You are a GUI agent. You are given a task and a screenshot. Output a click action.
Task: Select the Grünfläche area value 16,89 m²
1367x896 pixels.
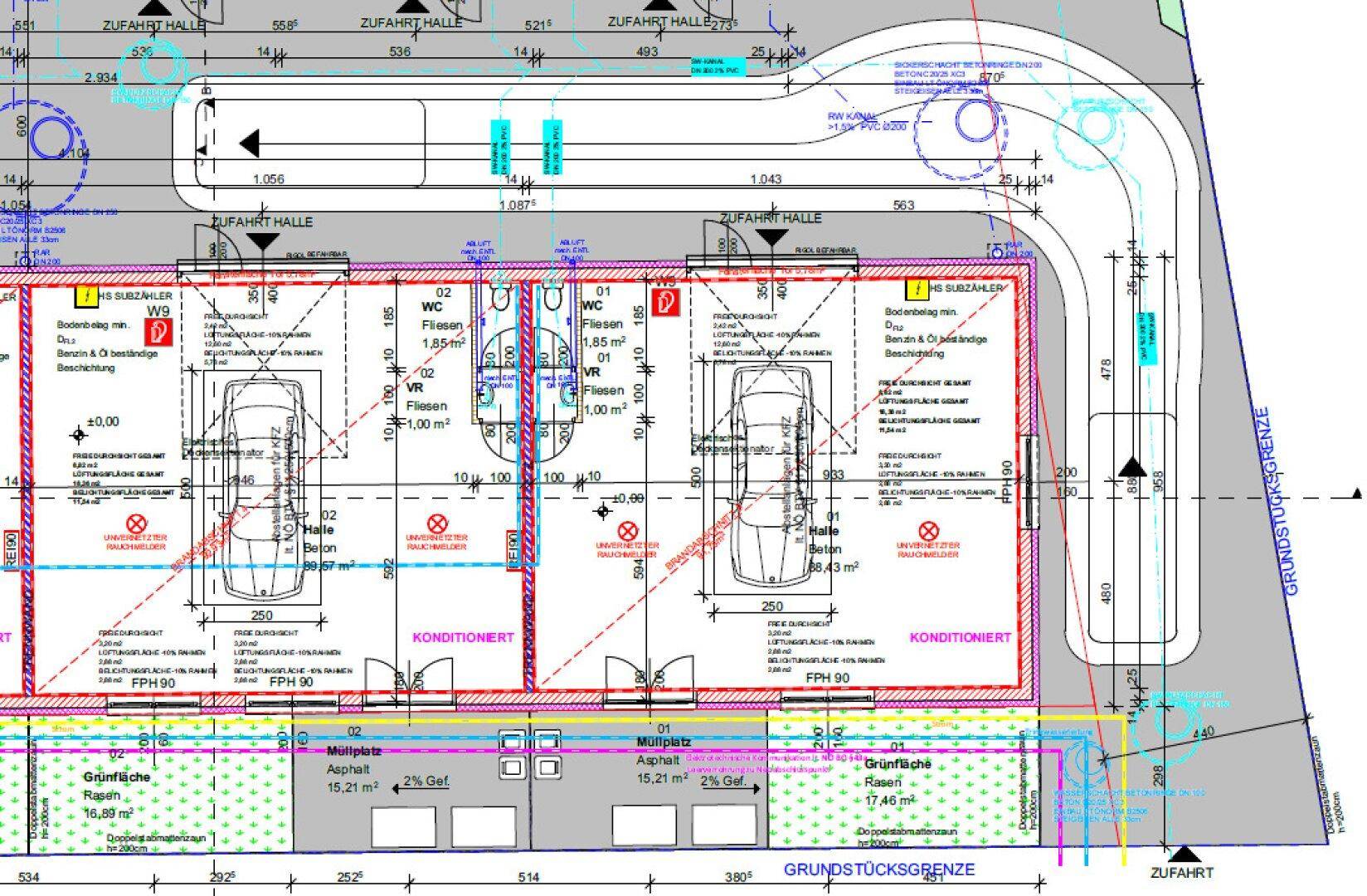[x=108, y=814]
